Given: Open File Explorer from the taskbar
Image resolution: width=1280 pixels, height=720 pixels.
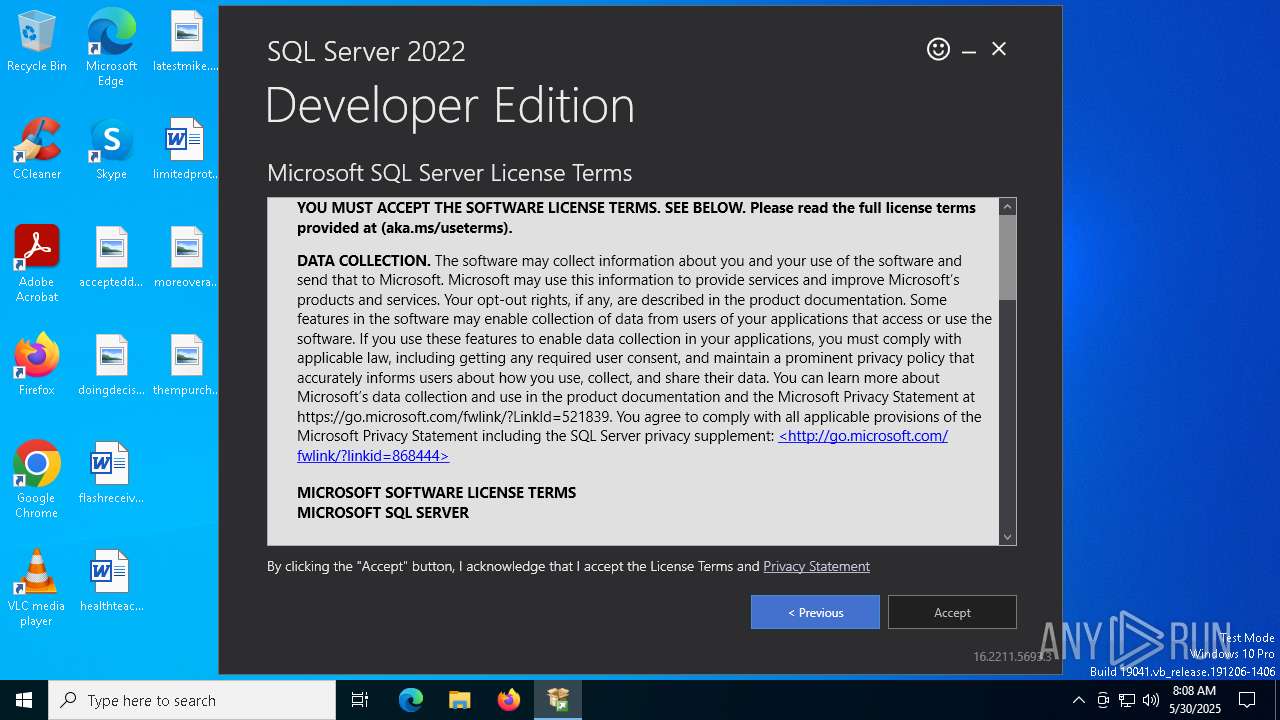Looking at the screenshot, I should (x=459, y=700).
